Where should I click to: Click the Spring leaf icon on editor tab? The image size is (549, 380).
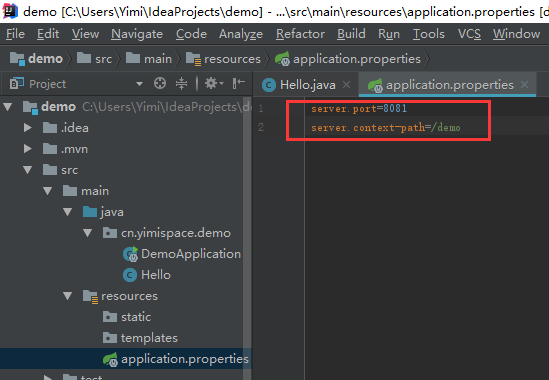coord(375,85)
